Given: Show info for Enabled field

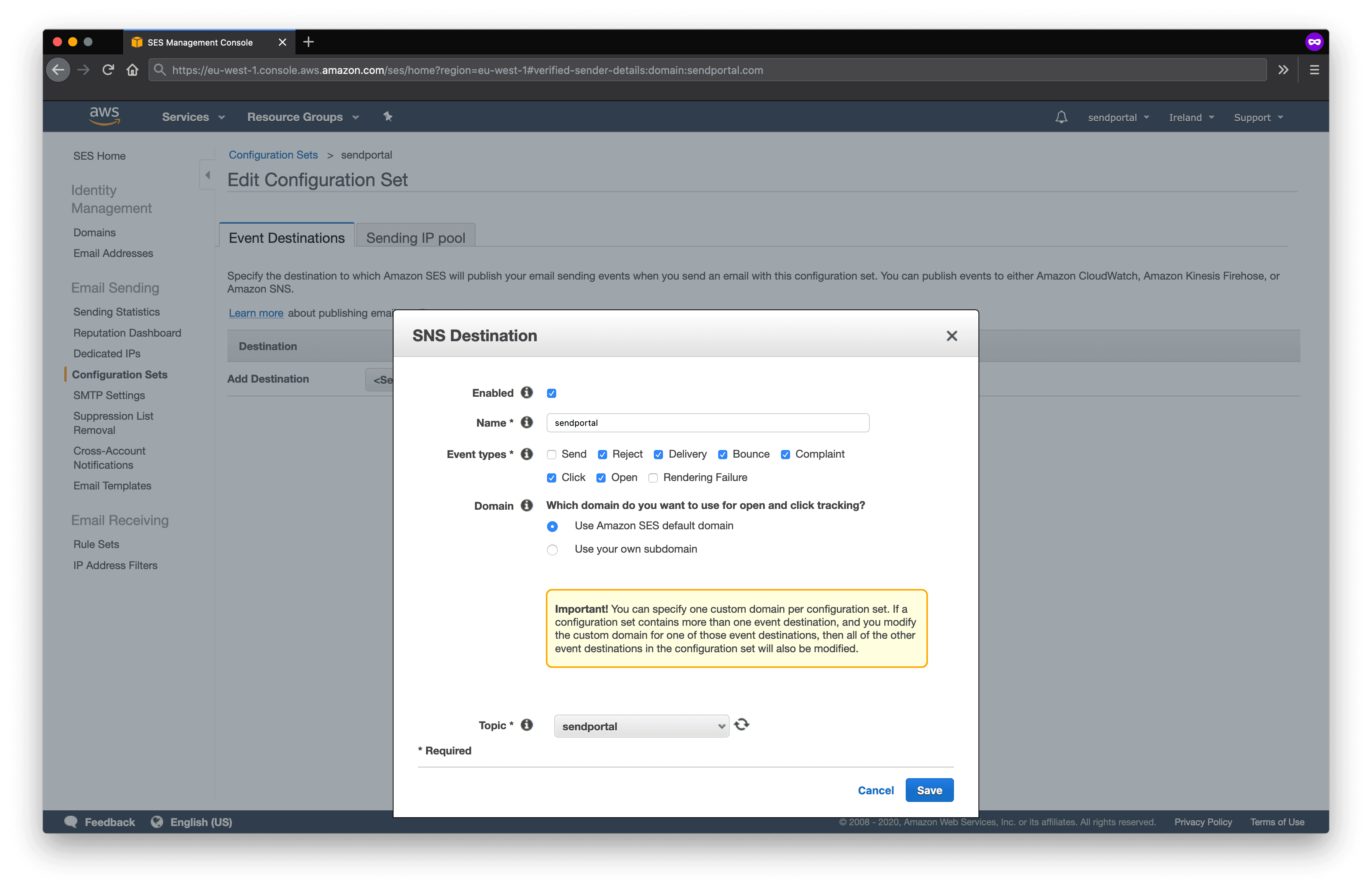Looking at the screenshot, I should [x=526, y=392].
